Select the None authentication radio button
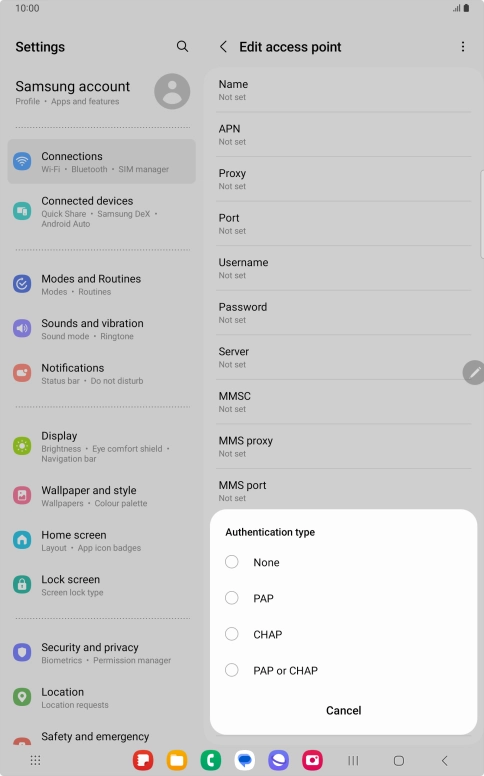The image size is (484, 776). (232, 562)
